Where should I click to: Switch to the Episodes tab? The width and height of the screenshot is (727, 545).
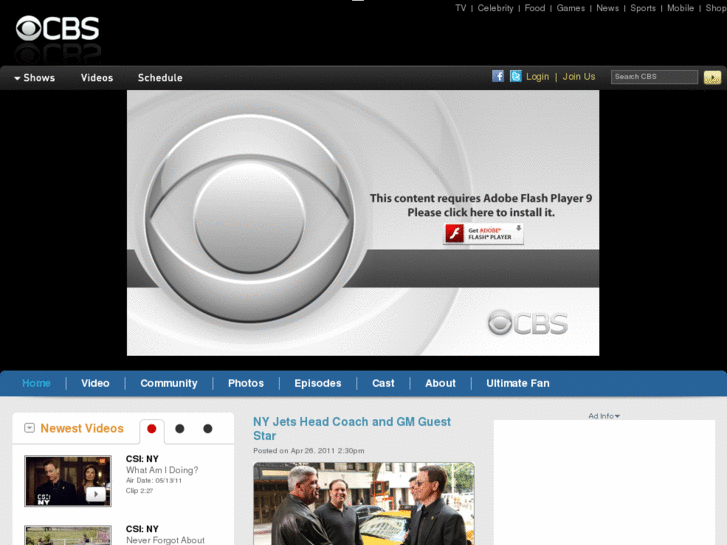(x=318, y=383)
